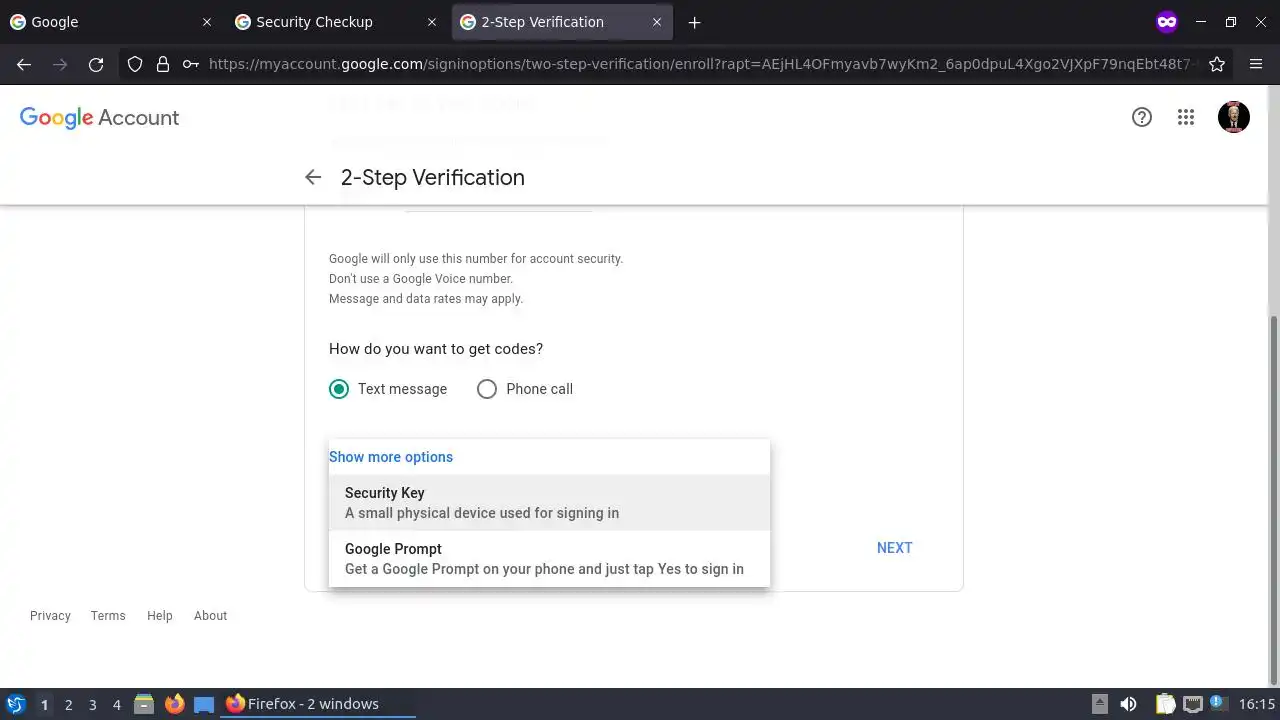1280x720 pixels.
Task: Go back using 2-Step Verification arrow
Action: tap(313, 177)
